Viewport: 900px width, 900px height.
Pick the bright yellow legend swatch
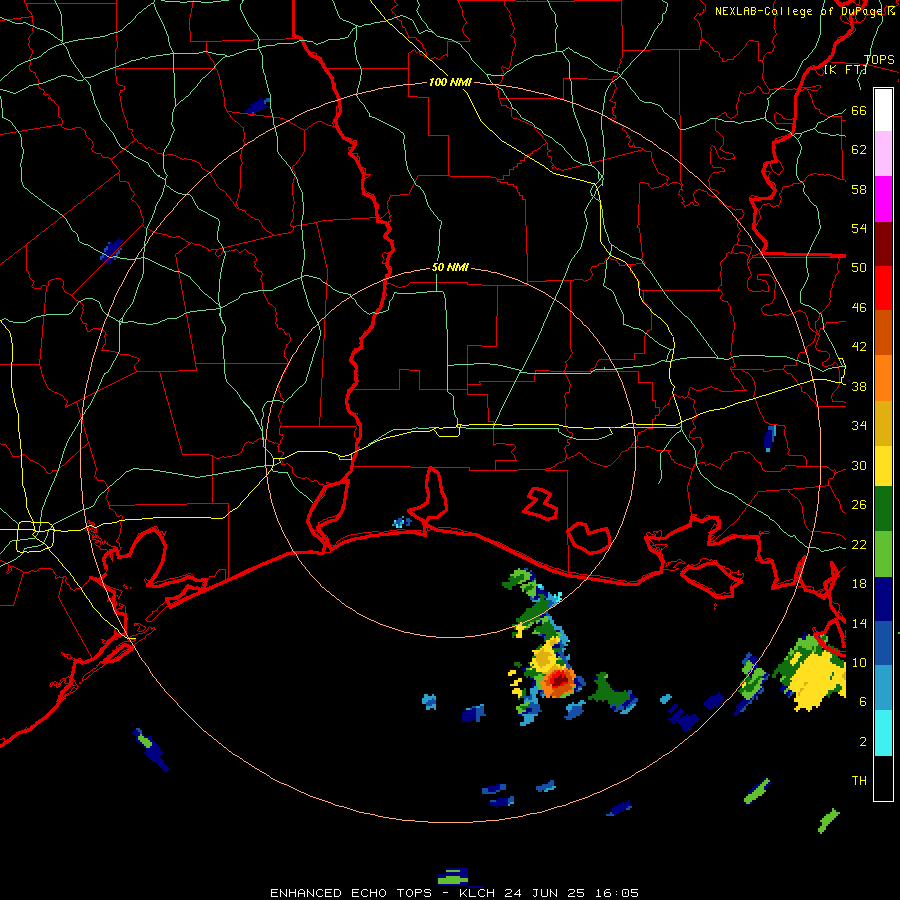pyautogui.click(x=883, y=466)
